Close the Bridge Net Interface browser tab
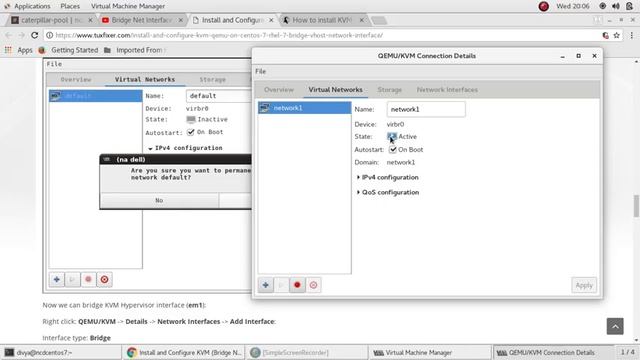This screenshot has width=640, height=360. click(x=180, y=20)
